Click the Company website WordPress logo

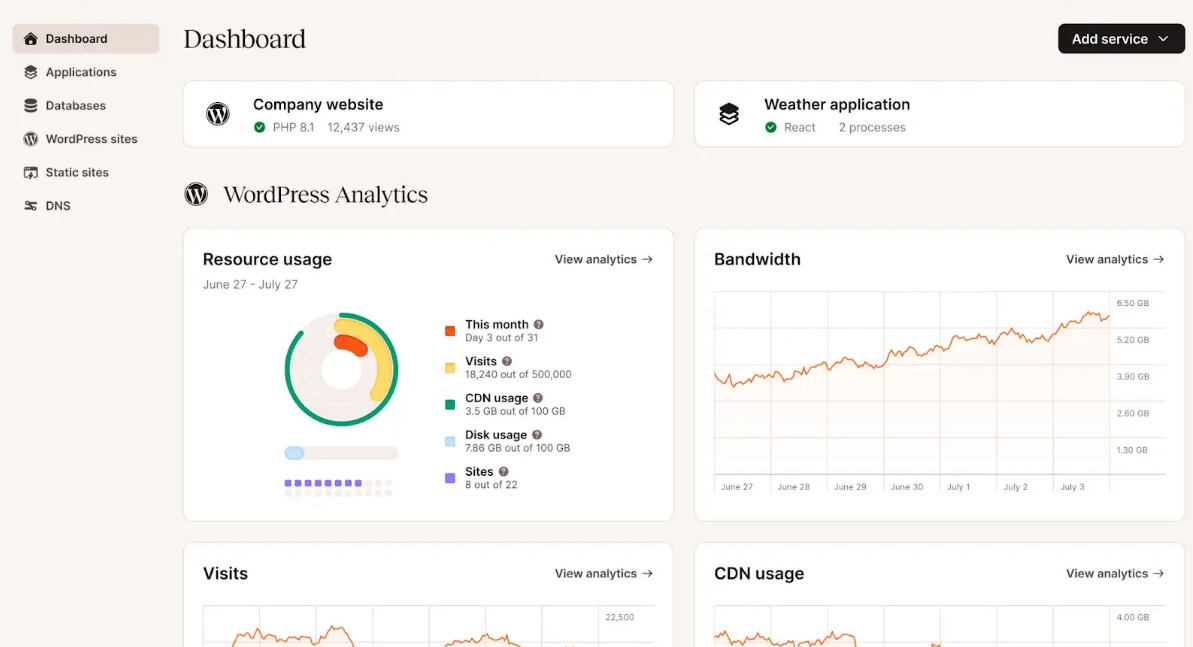(x=218, y=114)
